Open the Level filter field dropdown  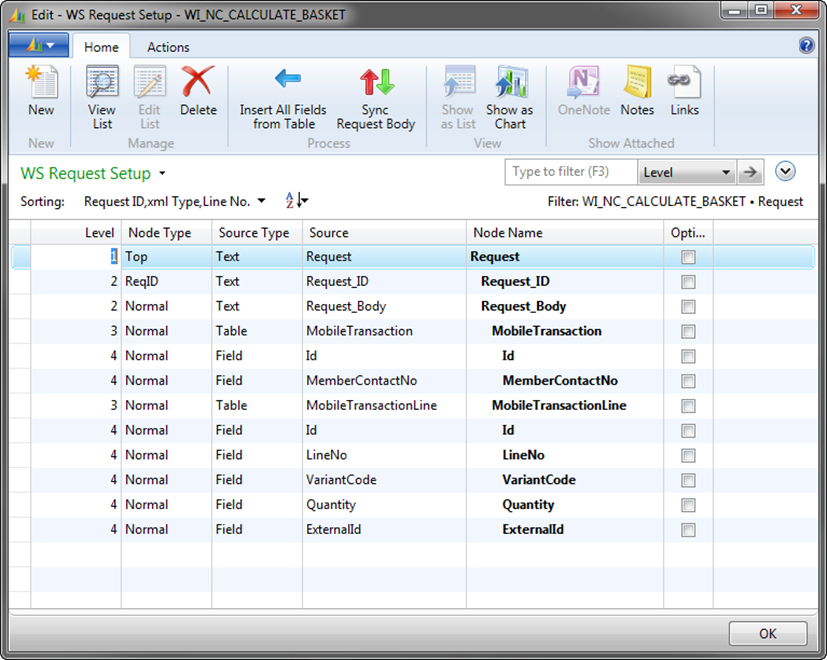[726, 172]
